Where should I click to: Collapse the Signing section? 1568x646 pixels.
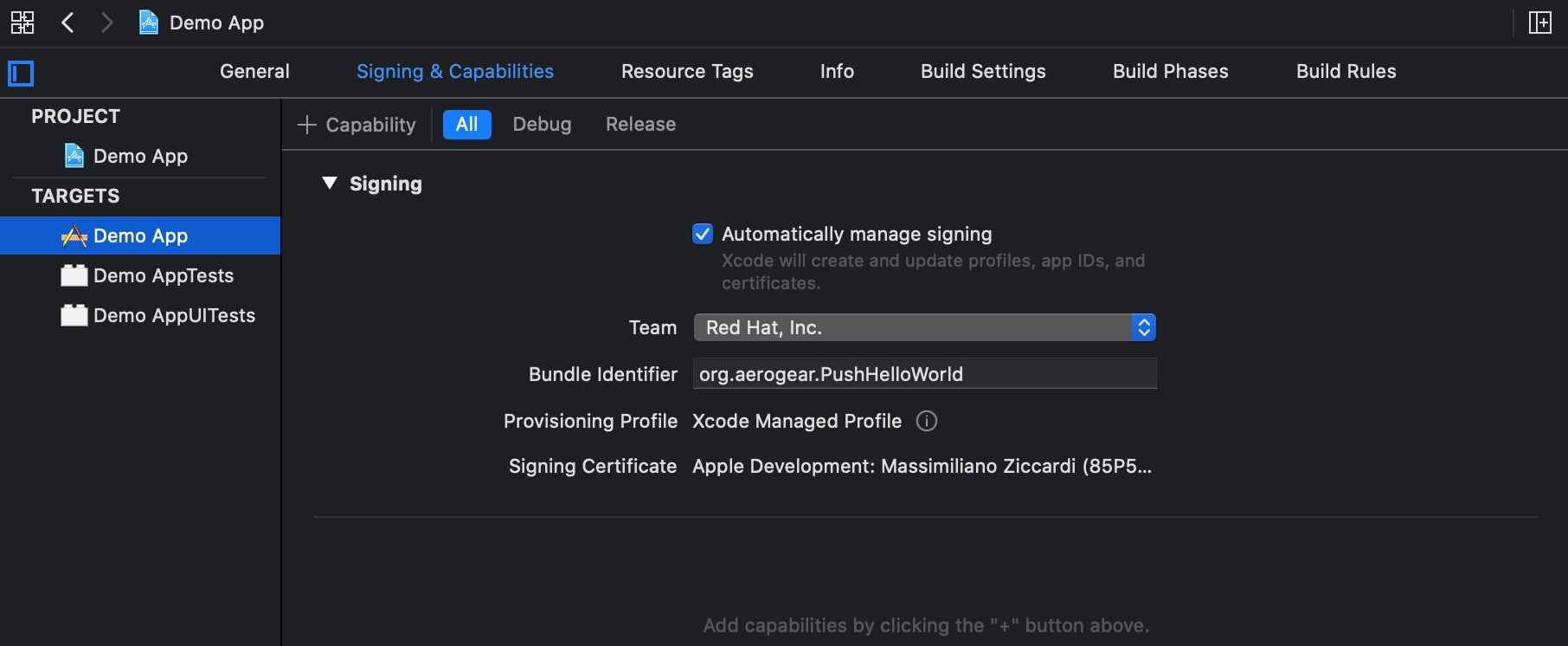[x=329, y=183]
